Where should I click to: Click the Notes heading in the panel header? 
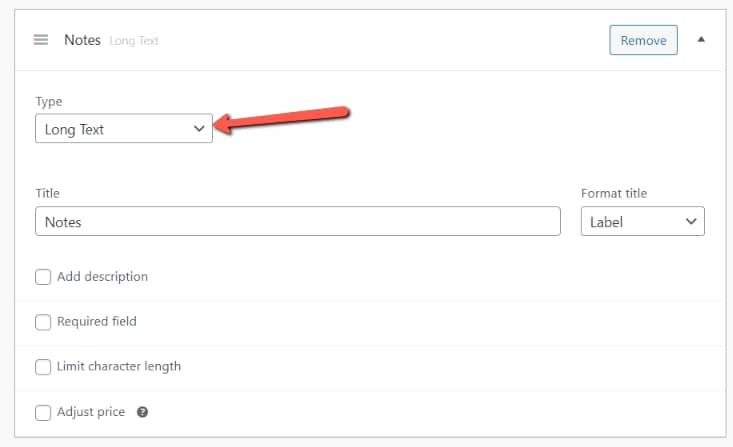click(82, 40)
